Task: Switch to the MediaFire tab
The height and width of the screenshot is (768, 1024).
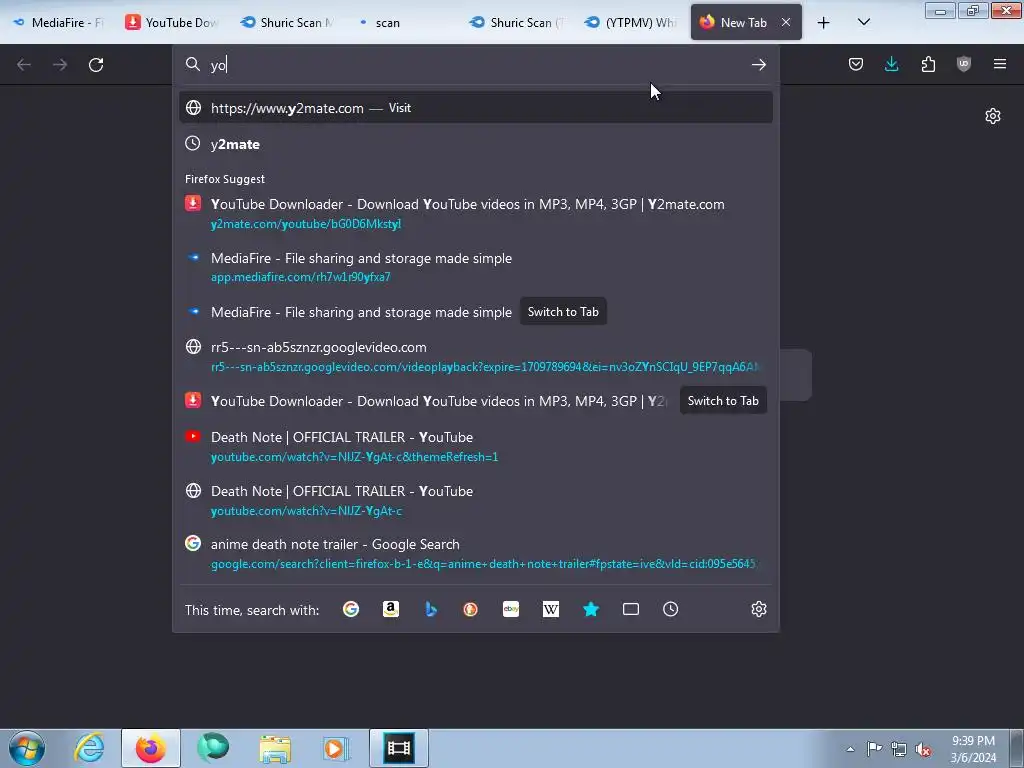Action: (x=59, y=23)
